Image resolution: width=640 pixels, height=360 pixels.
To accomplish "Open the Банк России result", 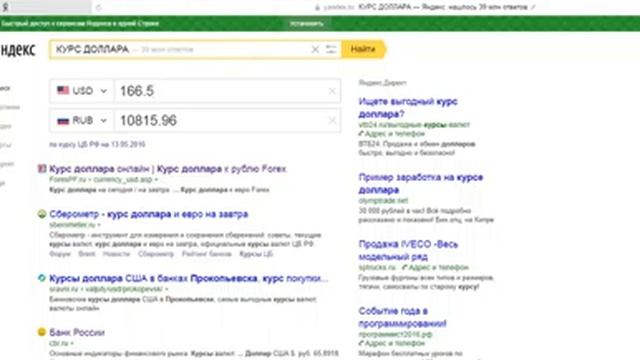I will coord(77,332).
